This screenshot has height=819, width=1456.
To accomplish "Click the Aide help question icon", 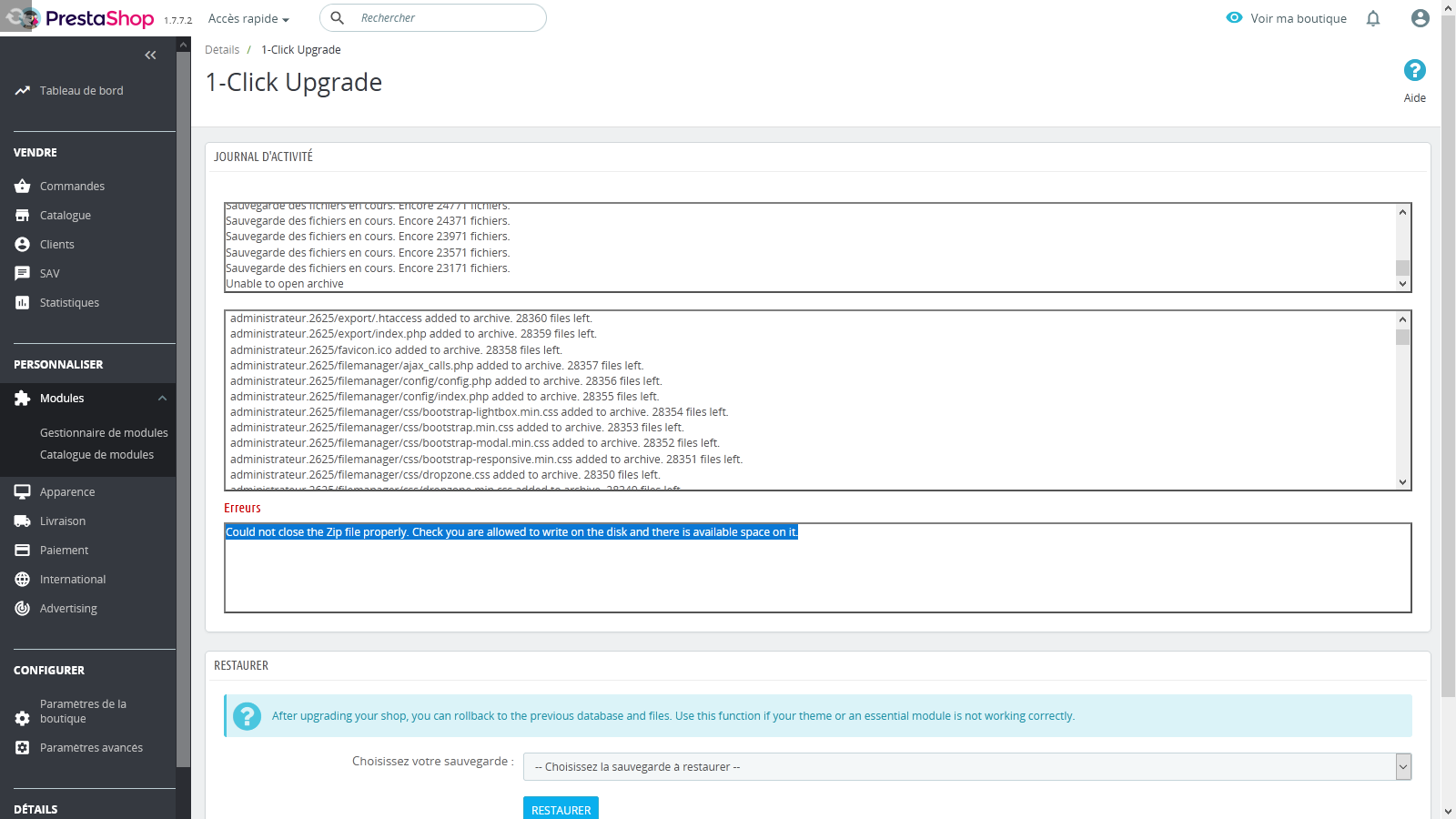I will 1415,70.
